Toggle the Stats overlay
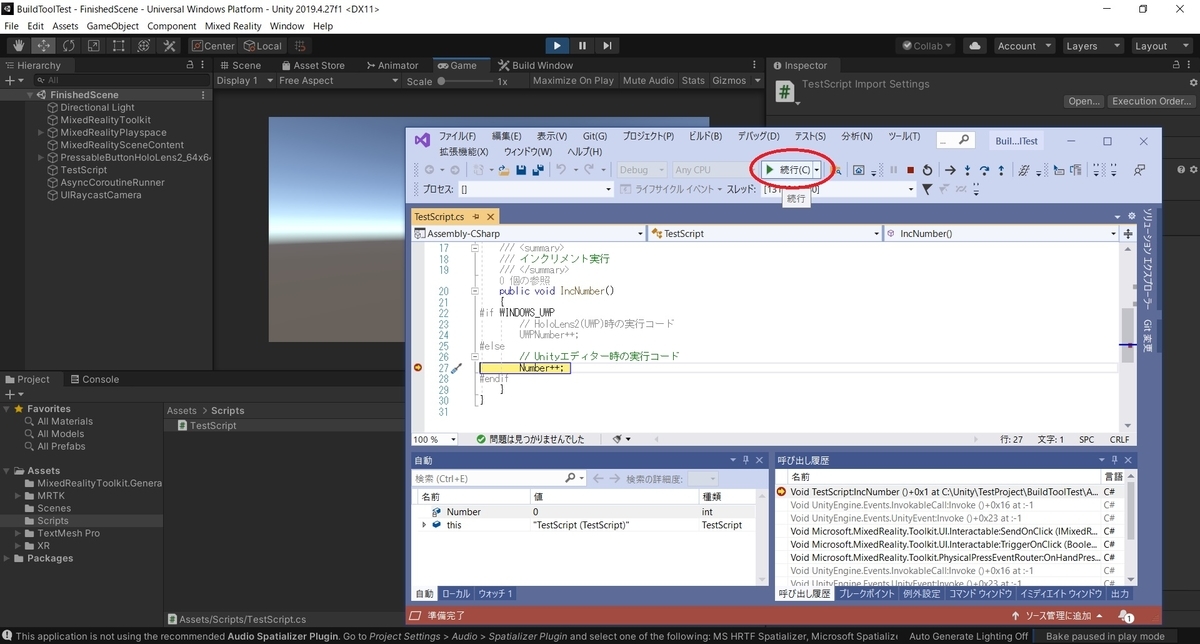 [x=693, y=81]
